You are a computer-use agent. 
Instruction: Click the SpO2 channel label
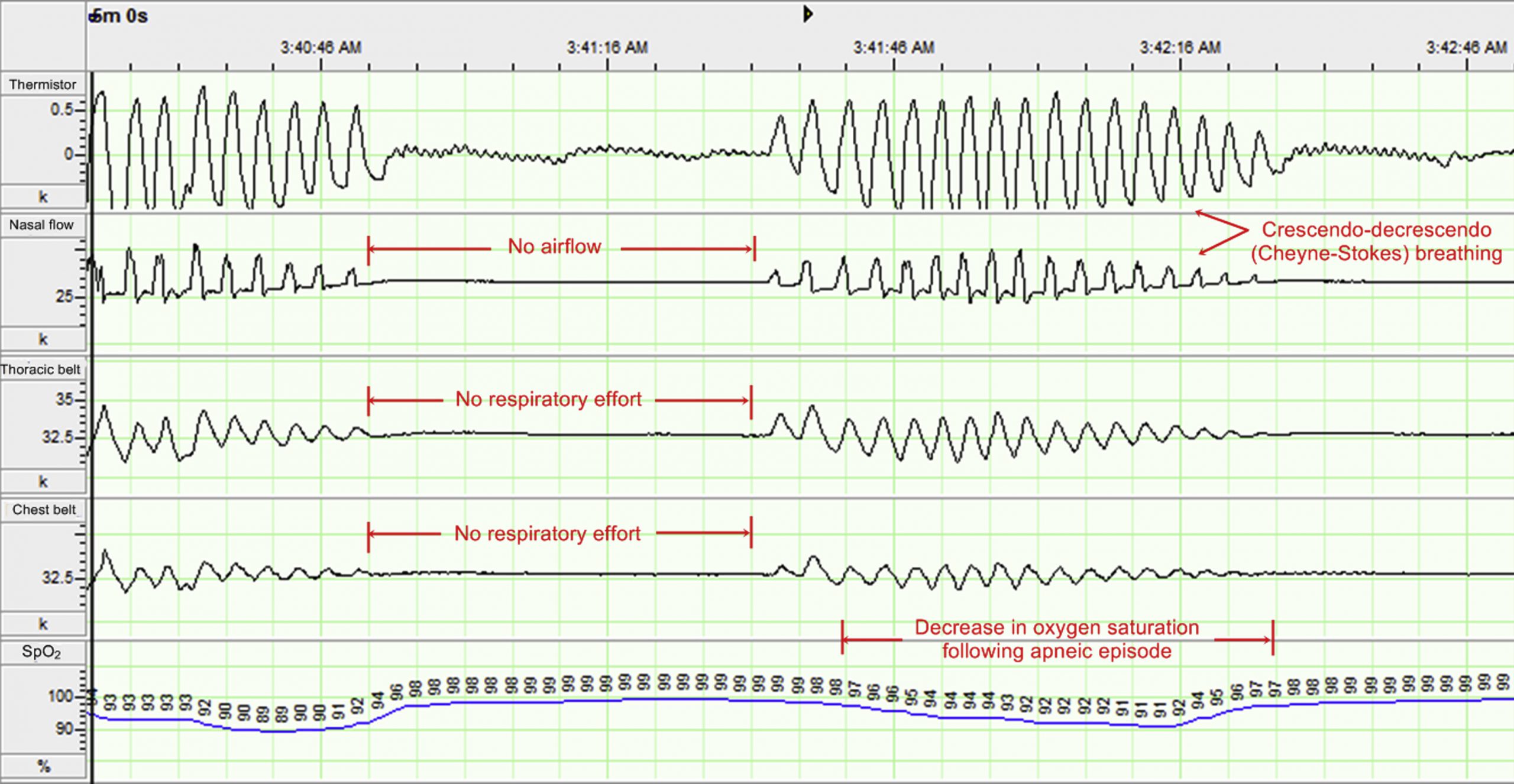tap(41, 652)
